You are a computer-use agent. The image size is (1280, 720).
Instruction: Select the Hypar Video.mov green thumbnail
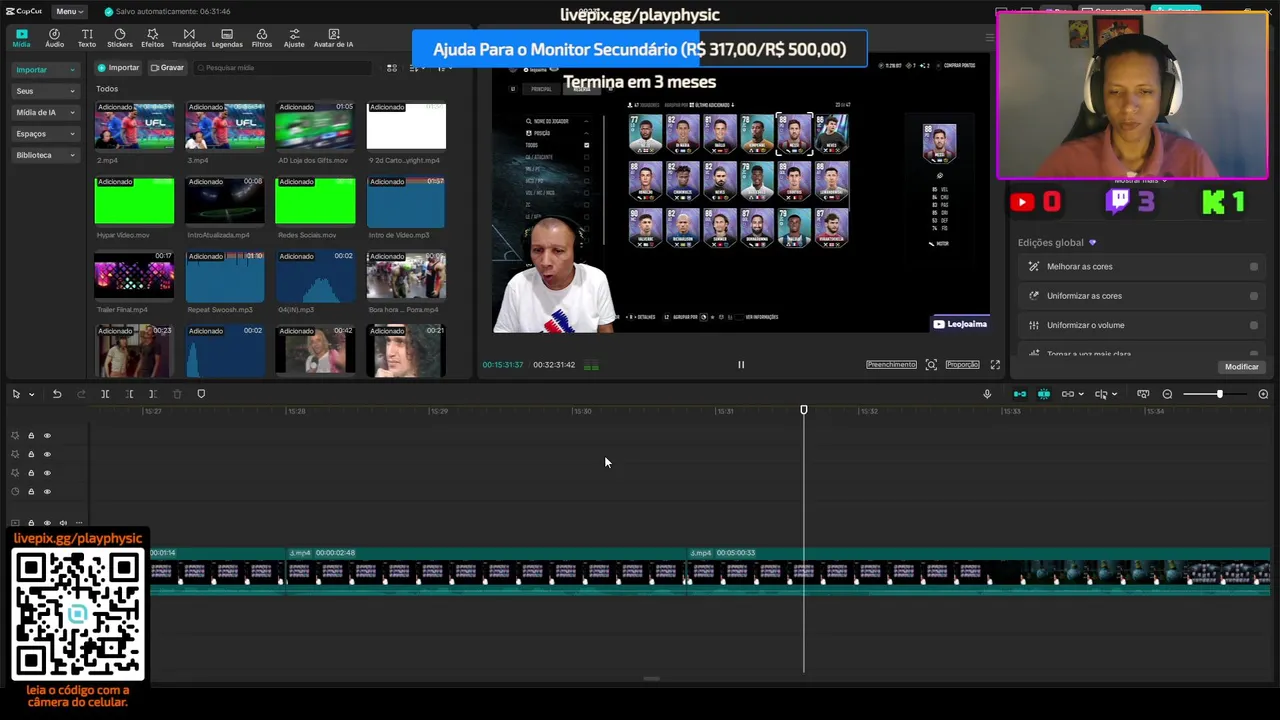tap(134, 201)
